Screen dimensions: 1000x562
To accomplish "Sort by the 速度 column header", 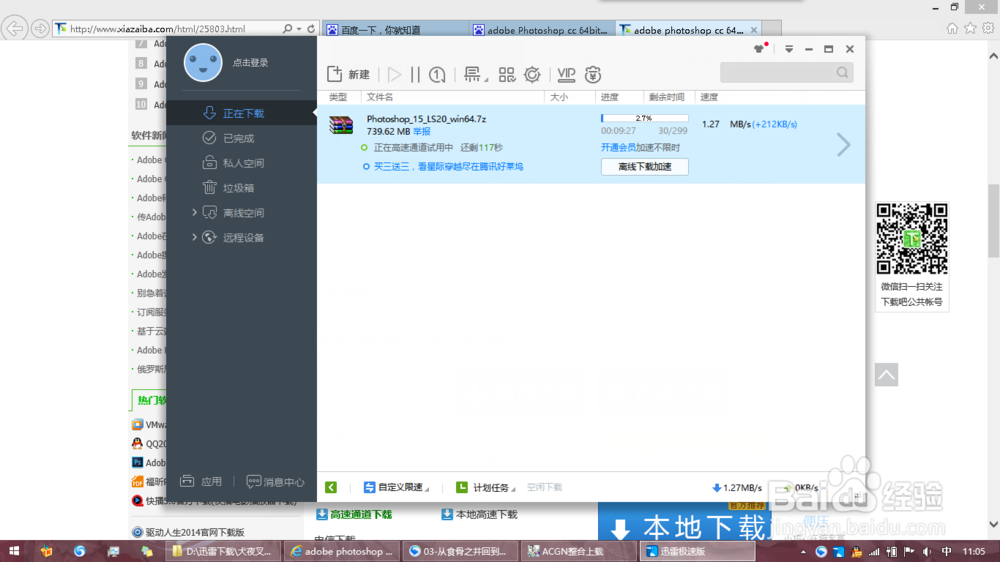I will pos(709,97).
